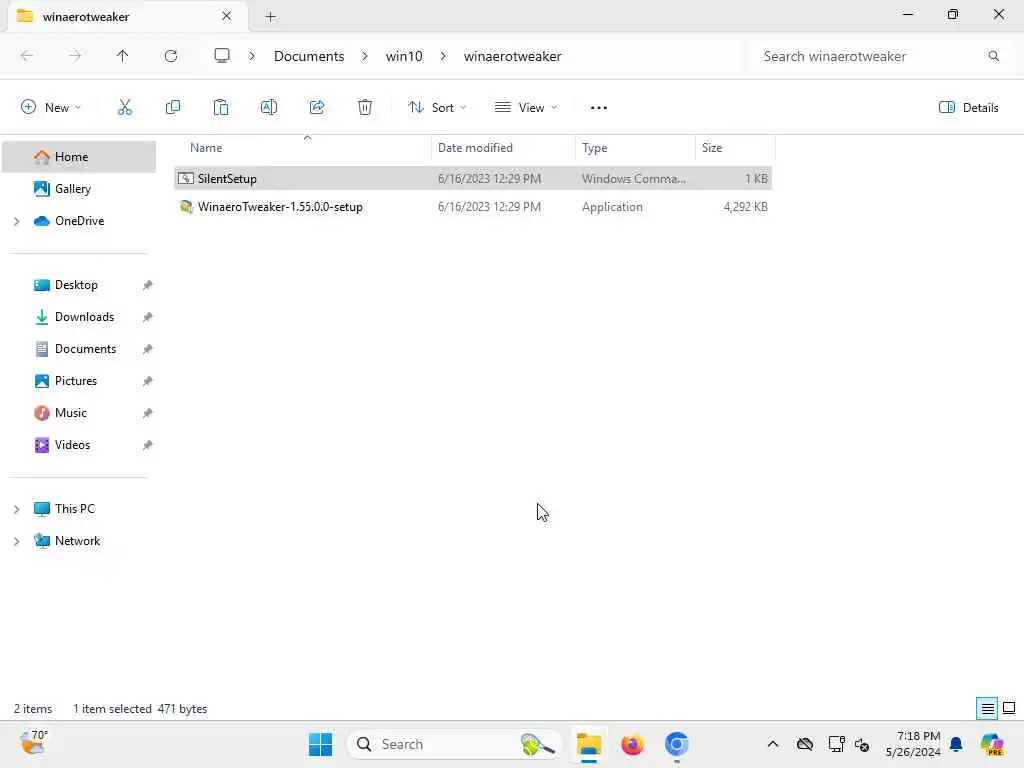Expand OneDrive in navigation pane

click(16, 221)
